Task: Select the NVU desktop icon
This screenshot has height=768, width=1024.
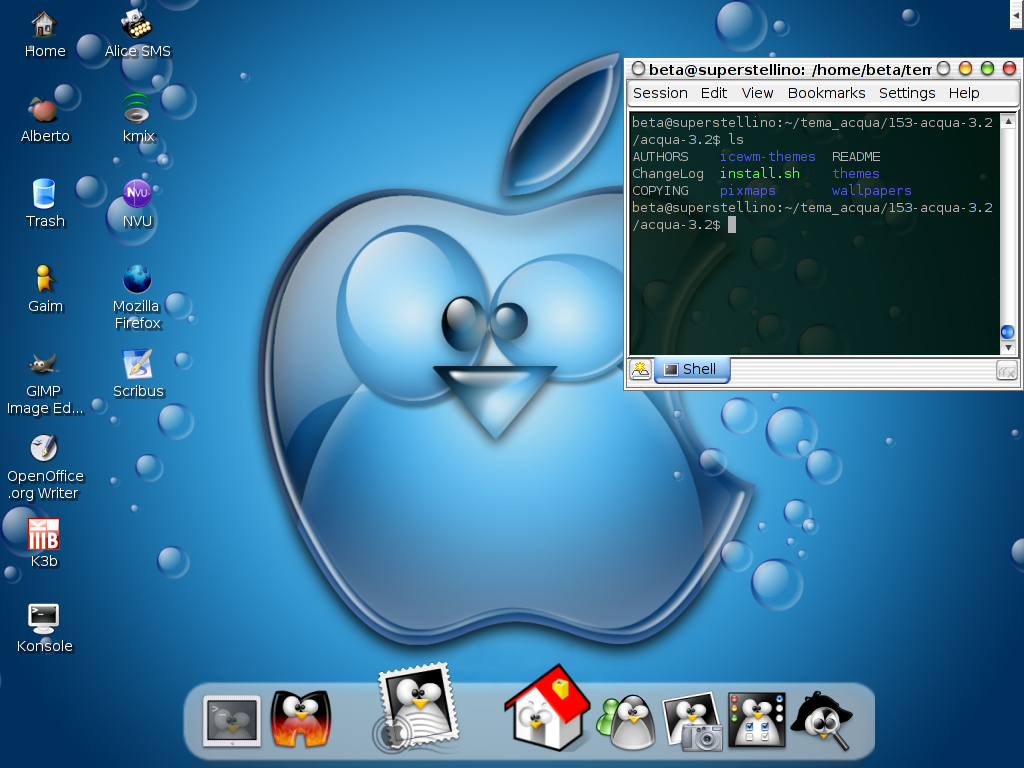Action: pos(137,193)
